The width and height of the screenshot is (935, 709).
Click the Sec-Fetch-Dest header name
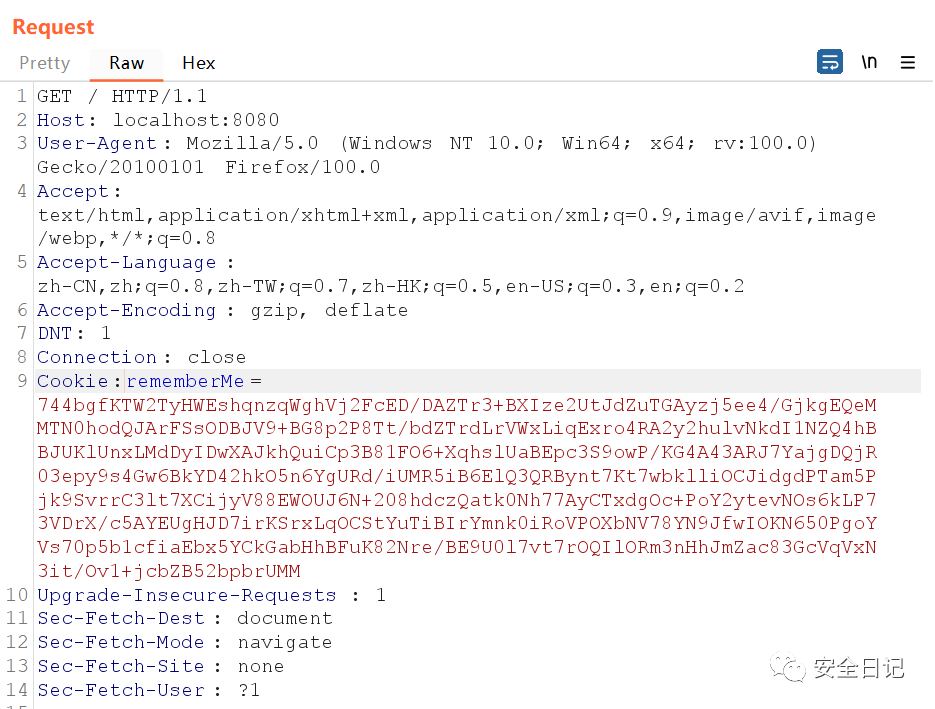click(121, 618)
